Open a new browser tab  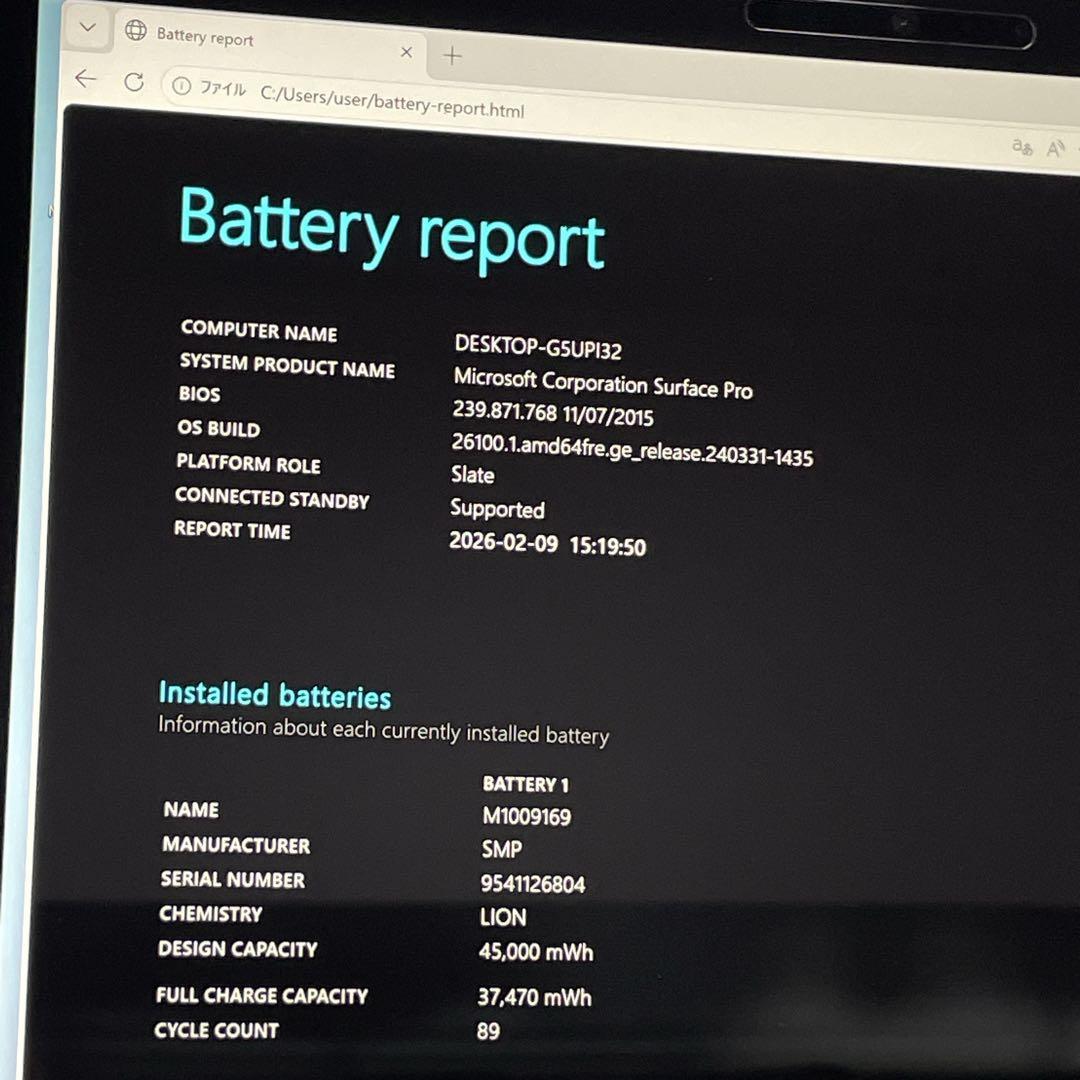pos(451,56)
